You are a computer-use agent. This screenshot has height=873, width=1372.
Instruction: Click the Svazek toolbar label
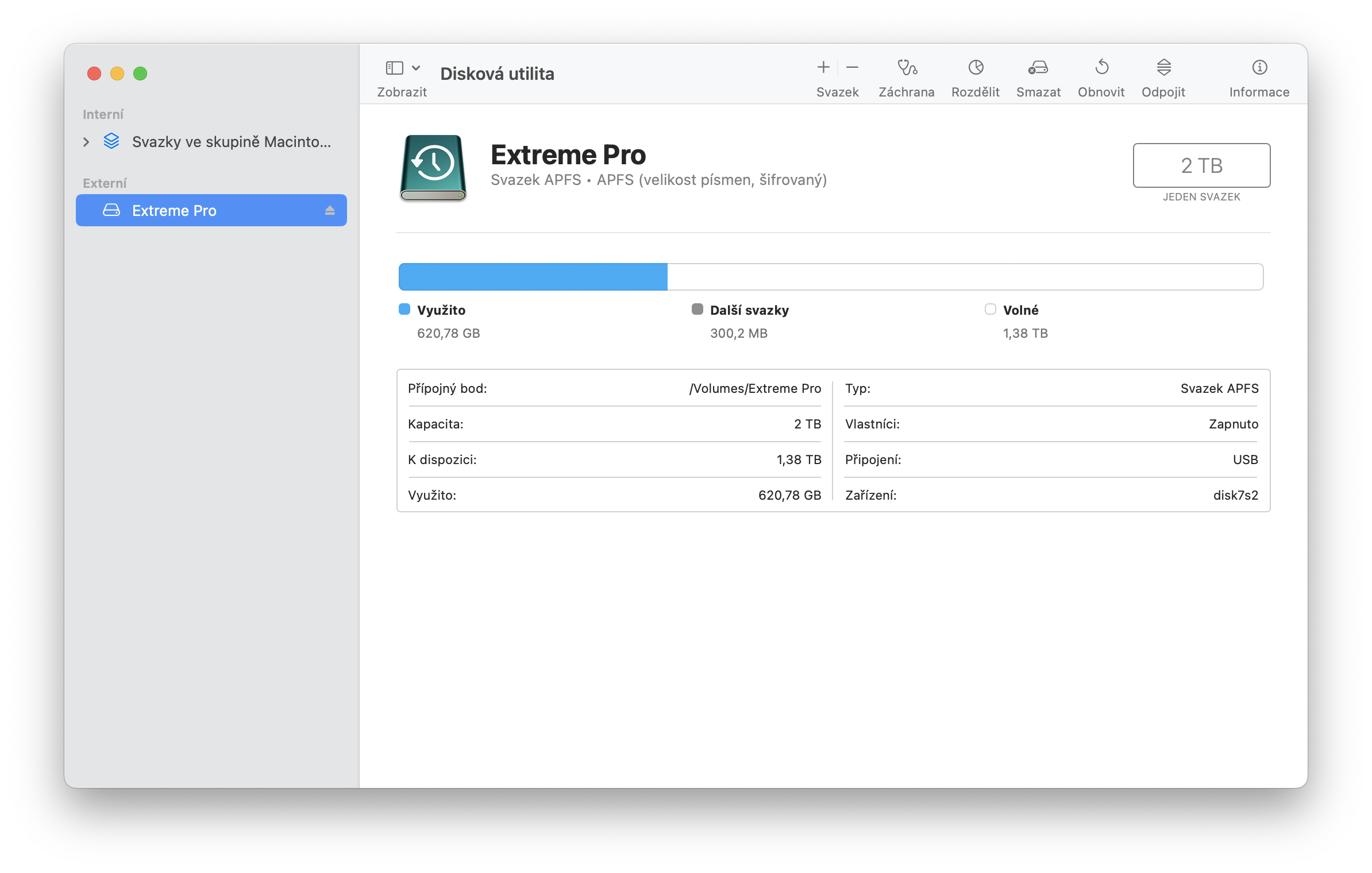click(x=838, y=92)
